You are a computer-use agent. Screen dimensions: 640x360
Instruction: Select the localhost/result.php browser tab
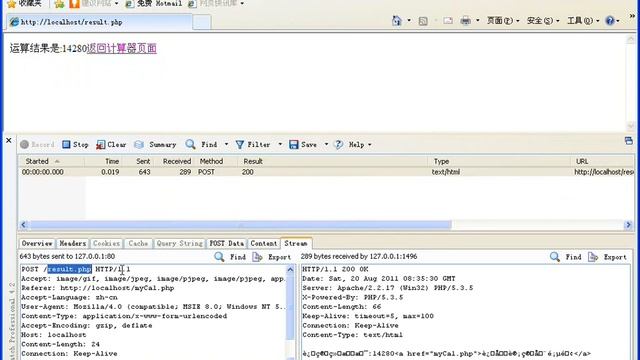pos(99,22)
